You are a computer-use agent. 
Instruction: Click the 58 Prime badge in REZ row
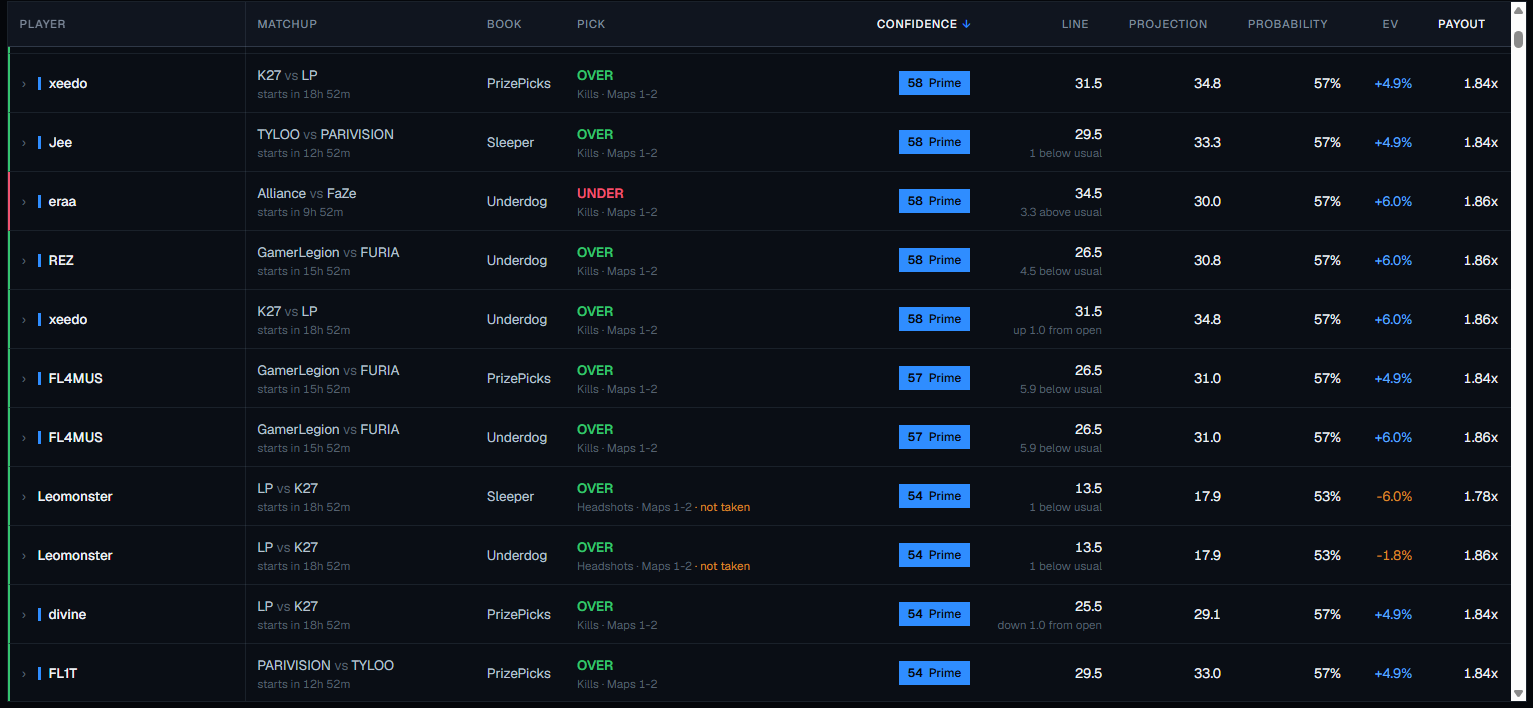(934, 260)
